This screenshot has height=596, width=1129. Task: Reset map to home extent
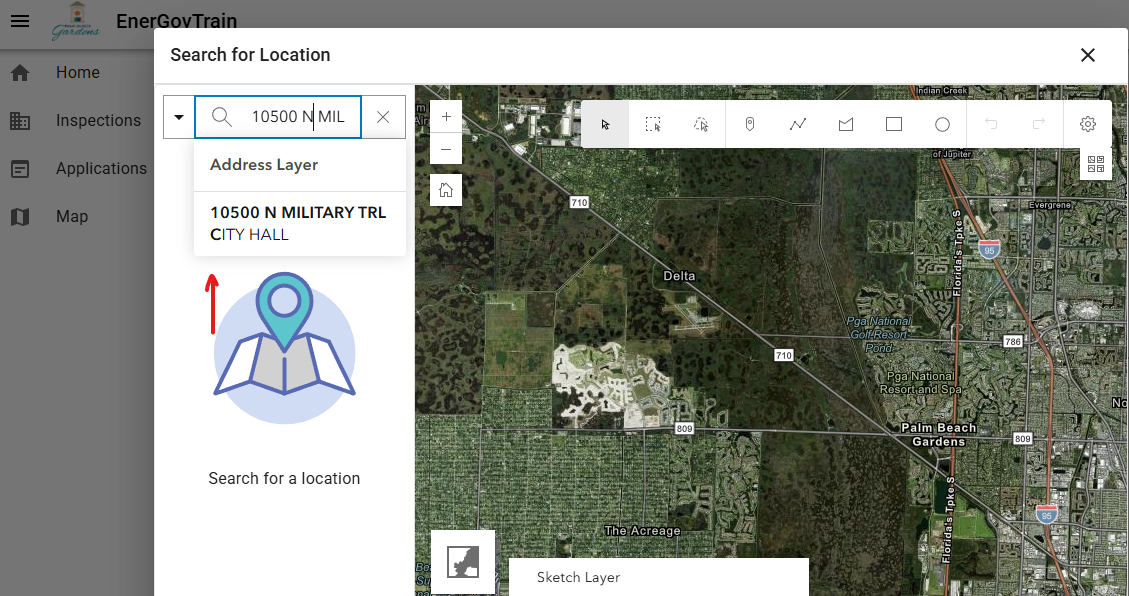(x=446, y=190)
